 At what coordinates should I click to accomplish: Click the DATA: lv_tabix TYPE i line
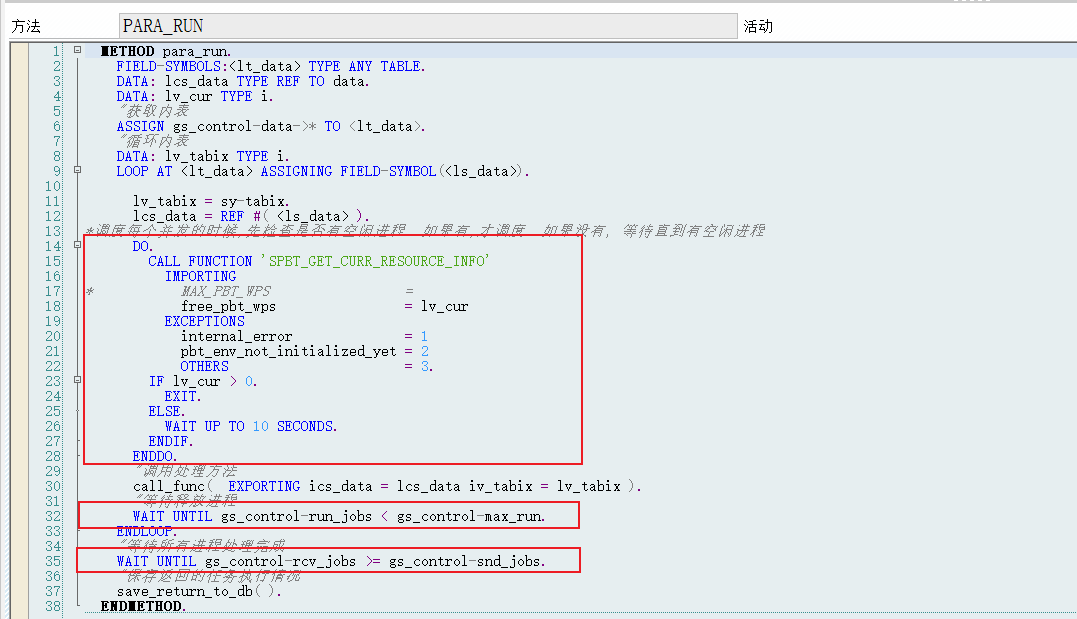[203, 157]
